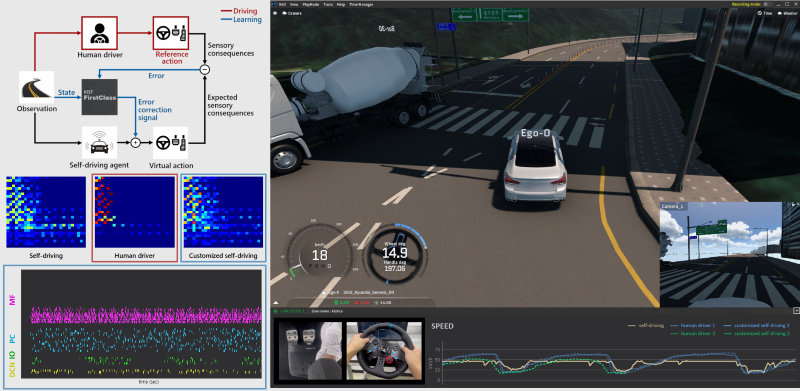
Task: Click the steering angle value icon
Action: [x=376, y=302]
